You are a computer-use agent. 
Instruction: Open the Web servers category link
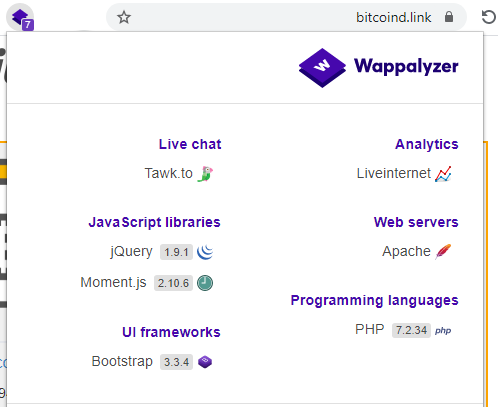416,222
